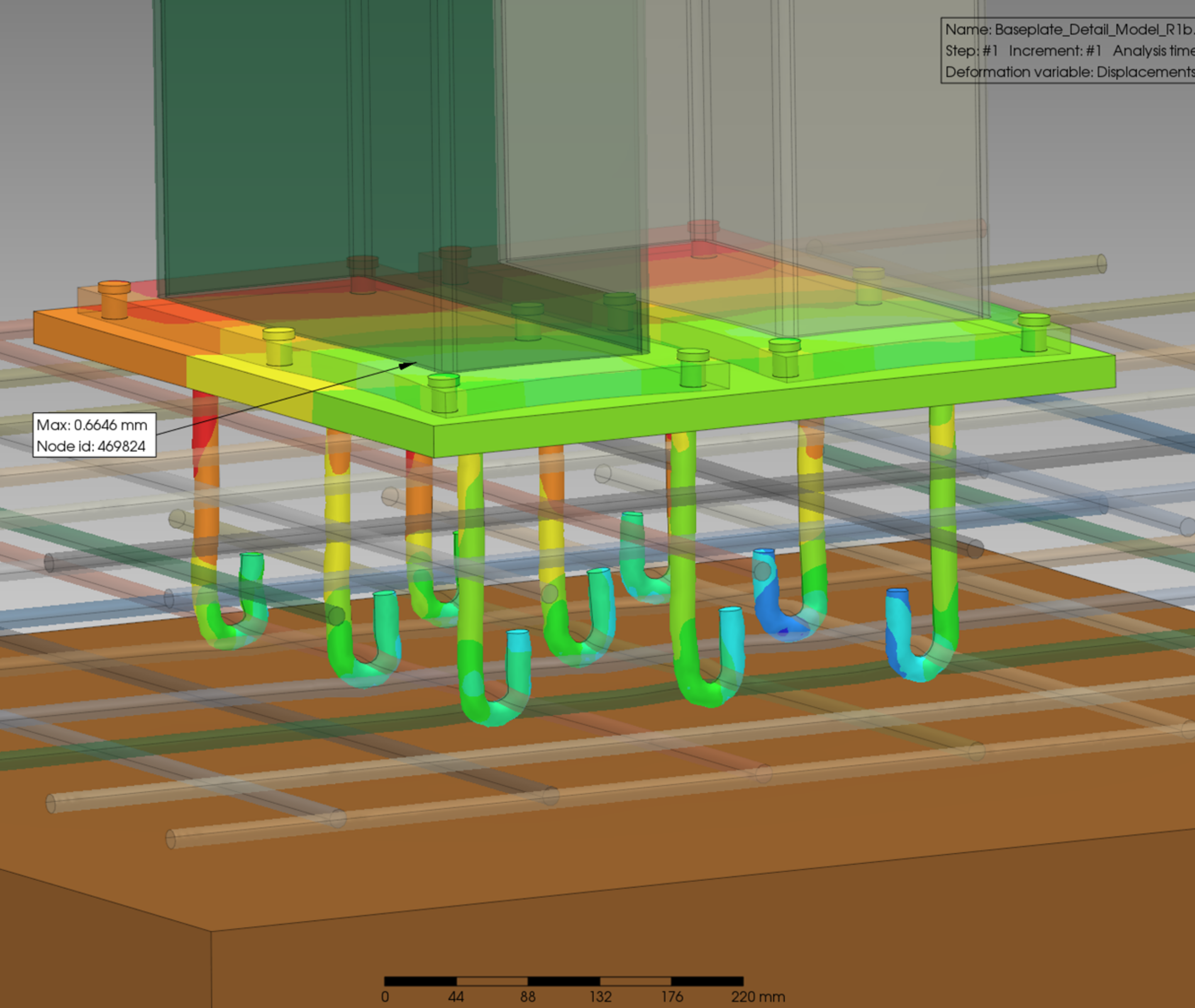Viewport: 1195px width, 1008px height.
Task: Click the 220 mm scale bar label
Action: click(757, 996)
